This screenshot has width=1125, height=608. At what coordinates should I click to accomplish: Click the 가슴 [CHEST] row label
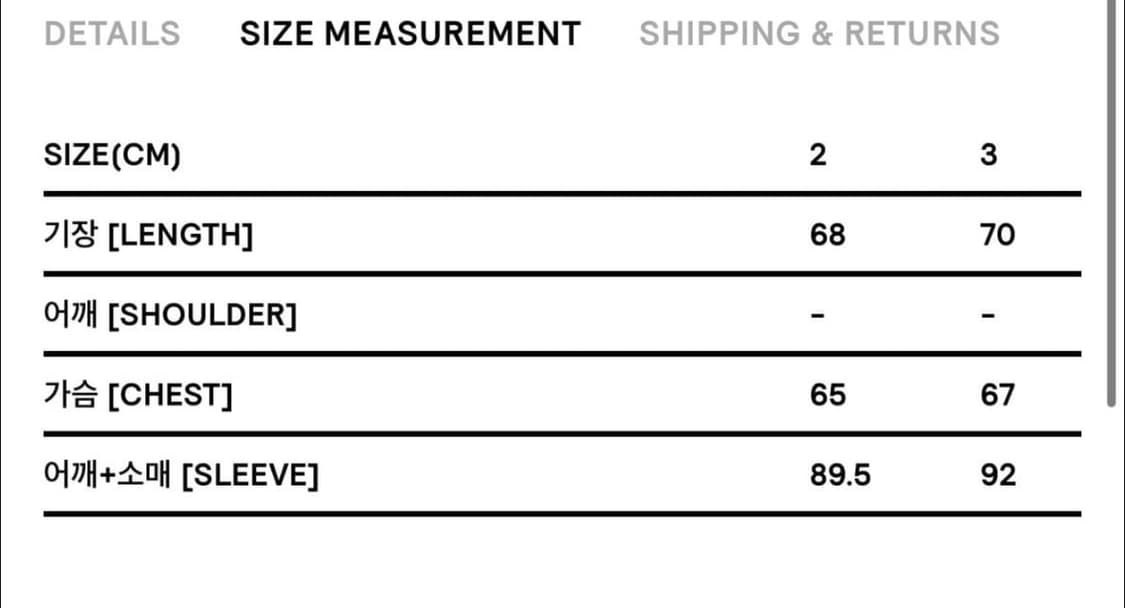(139, 396)
